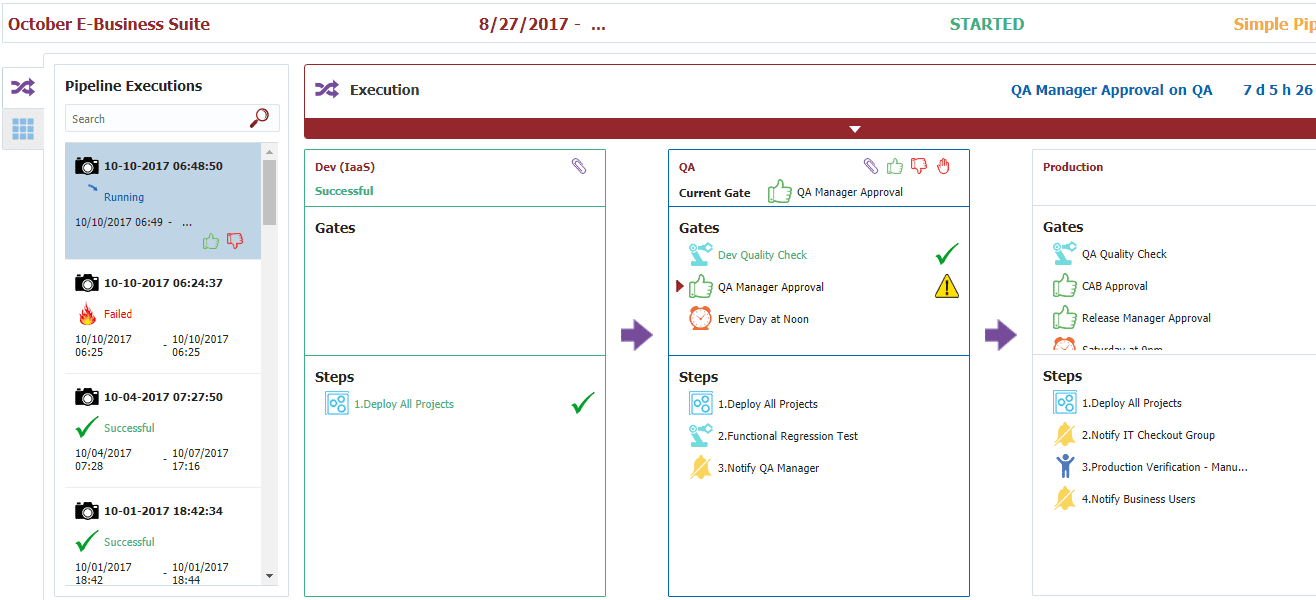Approve running execution with thumbs-up in list
The image size is (1316, 600).
pos(211,241)
